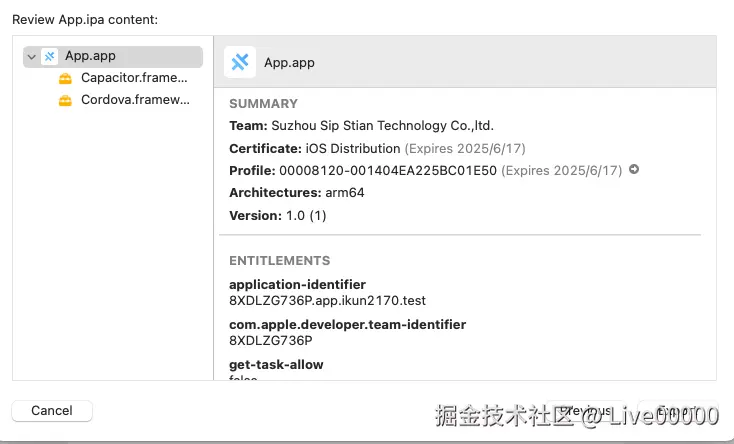Click the App.app title in the detail header

coord(289,63)
